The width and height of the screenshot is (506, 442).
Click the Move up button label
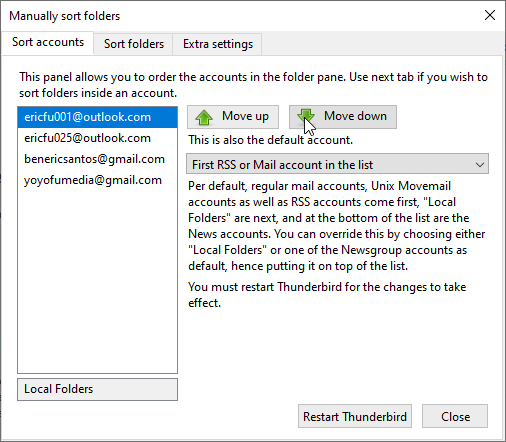pos(245,116)
